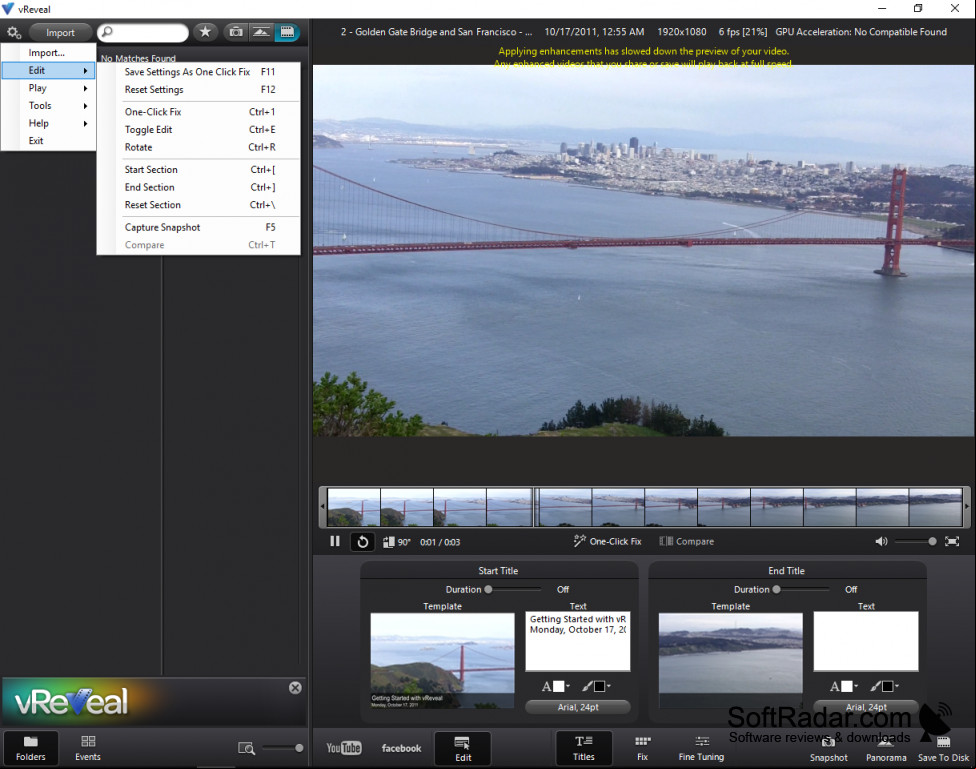Image resolution: width=976 pixels, height=769 pixels.
Task: Expand the Tools submenu
Action: [49, 106]
